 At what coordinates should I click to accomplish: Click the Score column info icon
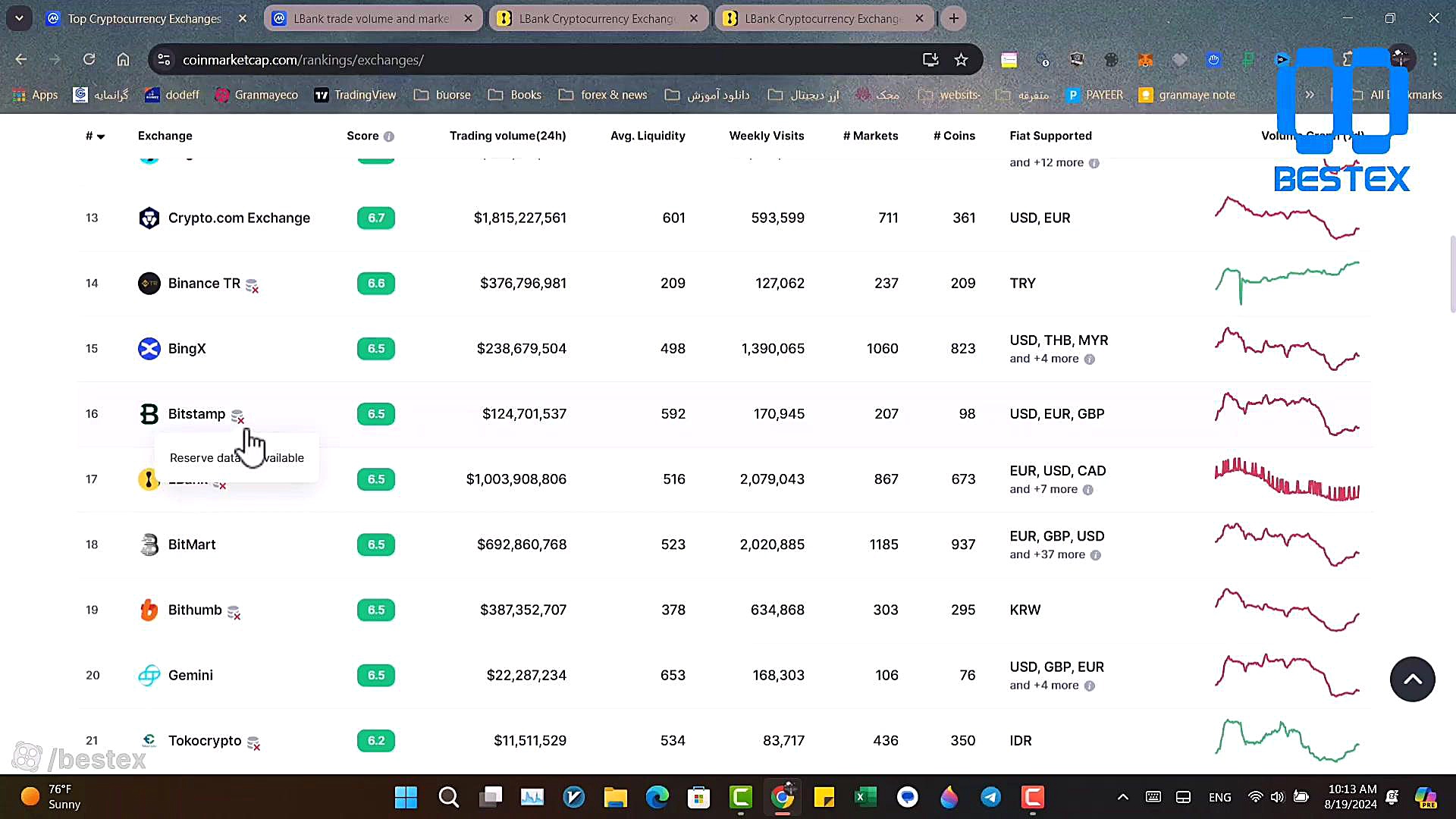389,136
